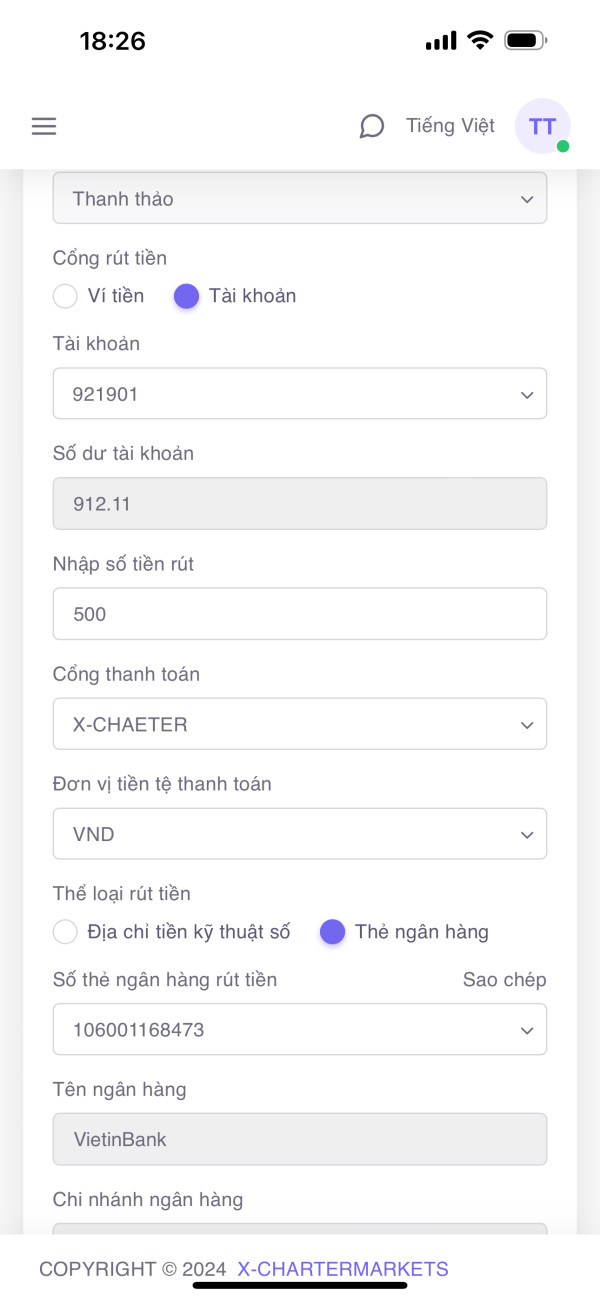Open bank card number 106001168473 dropdown
This screenshot has width=600, height=1300.
click(x=300, y=1029)
